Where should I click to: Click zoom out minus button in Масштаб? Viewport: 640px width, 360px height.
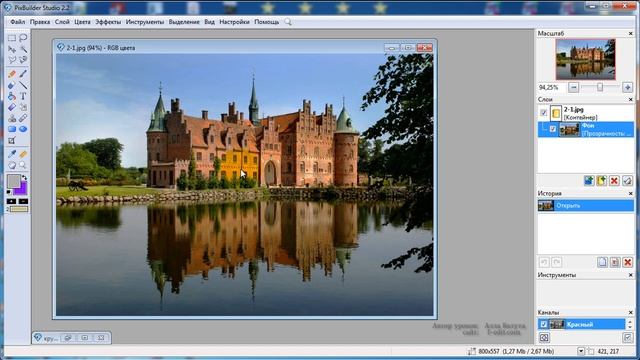pyautogui.click(x=573, y=87)
